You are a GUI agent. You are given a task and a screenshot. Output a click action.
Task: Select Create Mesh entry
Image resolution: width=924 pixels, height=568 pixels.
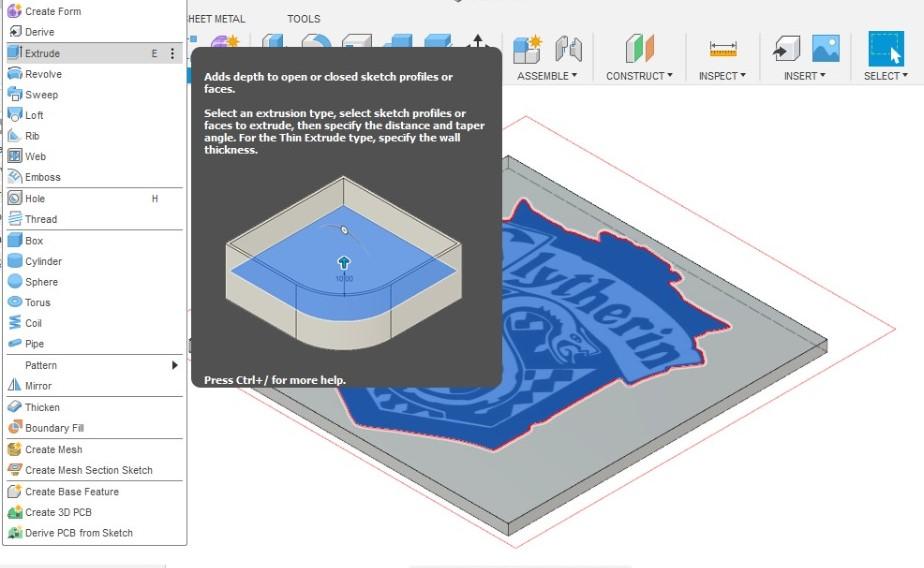(94, 449)
